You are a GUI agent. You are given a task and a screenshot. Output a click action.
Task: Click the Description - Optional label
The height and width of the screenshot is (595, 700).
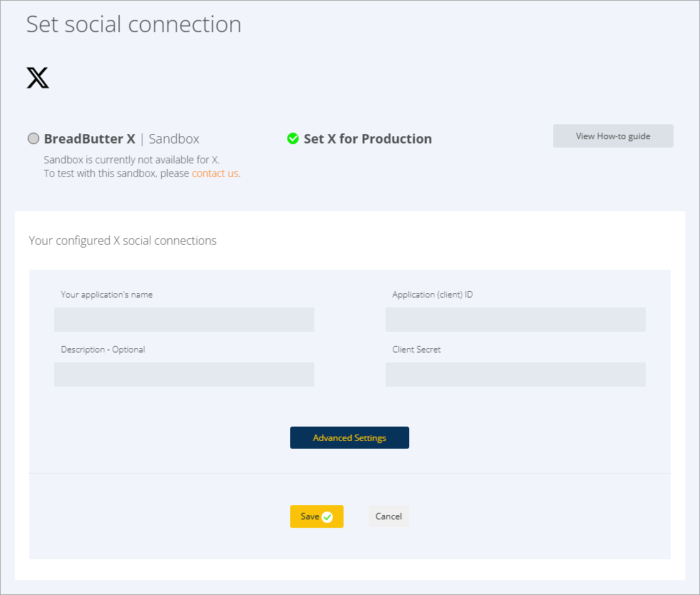pyautogui.click(x=103, y=350)
